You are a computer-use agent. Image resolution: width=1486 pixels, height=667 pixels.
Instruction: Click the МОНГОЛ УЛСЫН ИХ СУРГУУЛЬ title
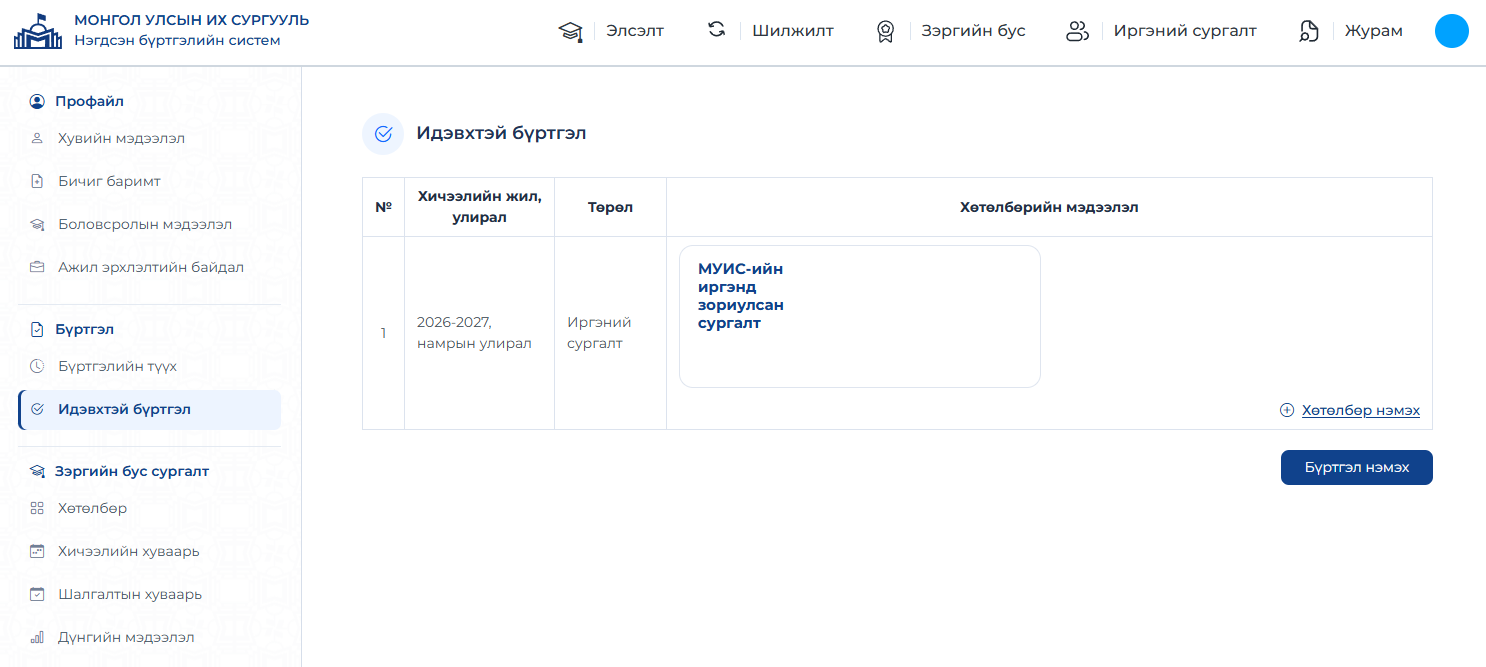point(191,20)
